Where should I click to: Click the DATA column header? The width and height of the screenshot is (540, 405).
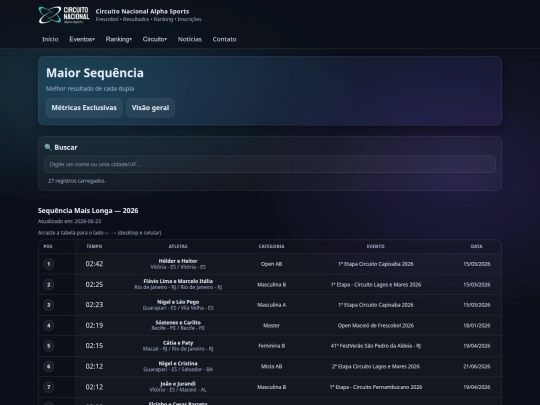(x=477, y=246)
